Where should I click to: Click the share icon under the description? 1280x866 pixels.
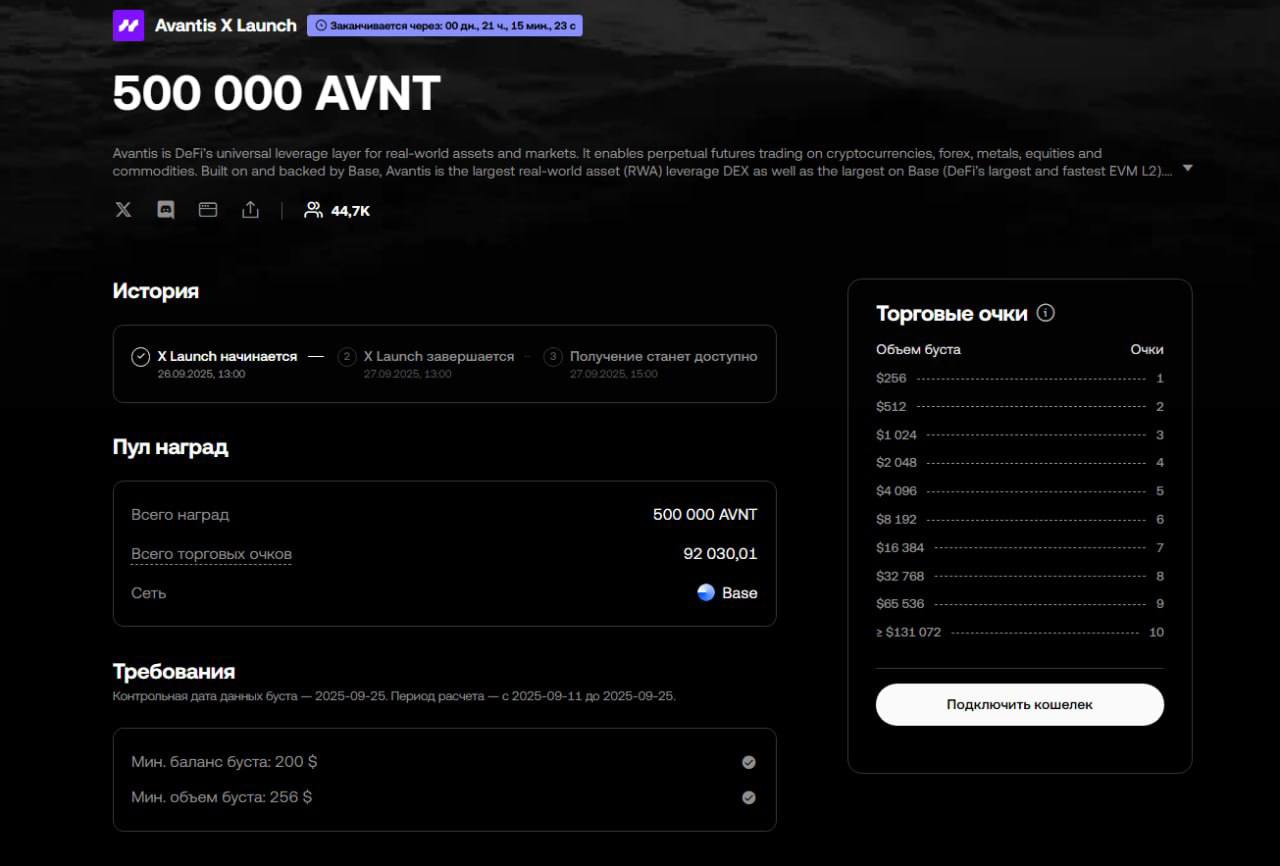tap(250, 210)
